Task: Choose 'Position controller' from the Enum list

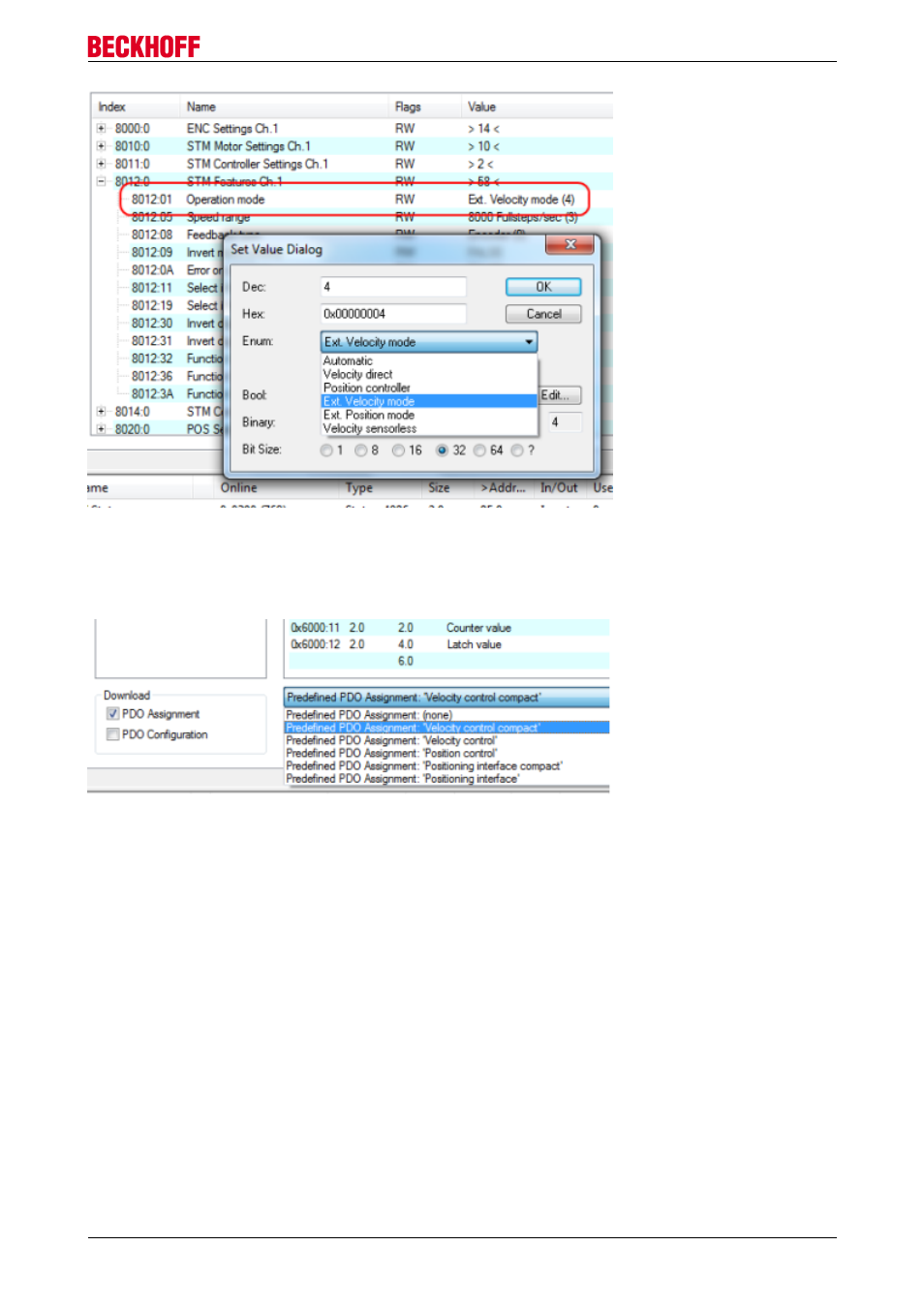Action: [x=429, y=388]
